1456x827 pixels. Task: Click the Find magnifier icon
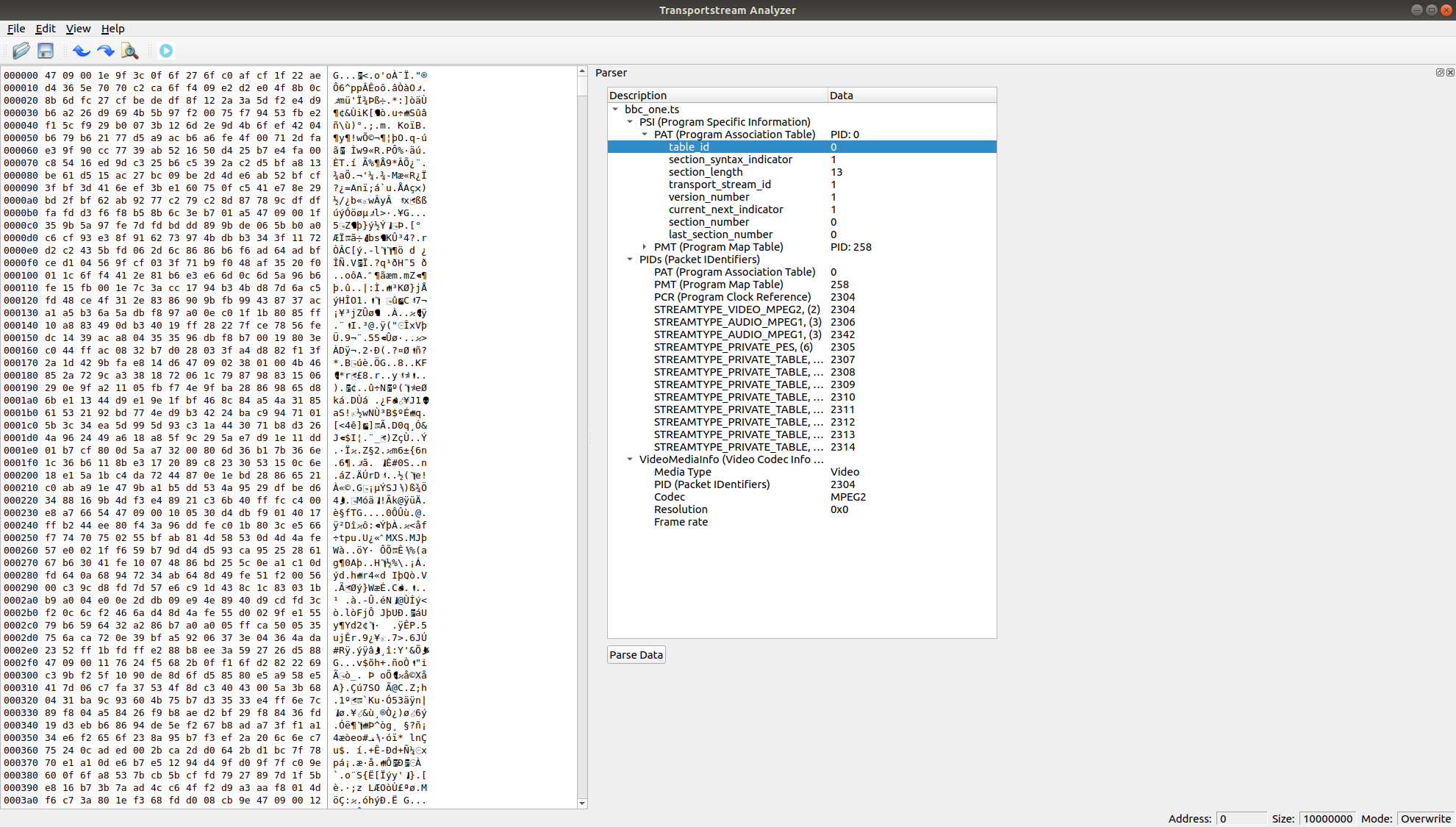130,51
